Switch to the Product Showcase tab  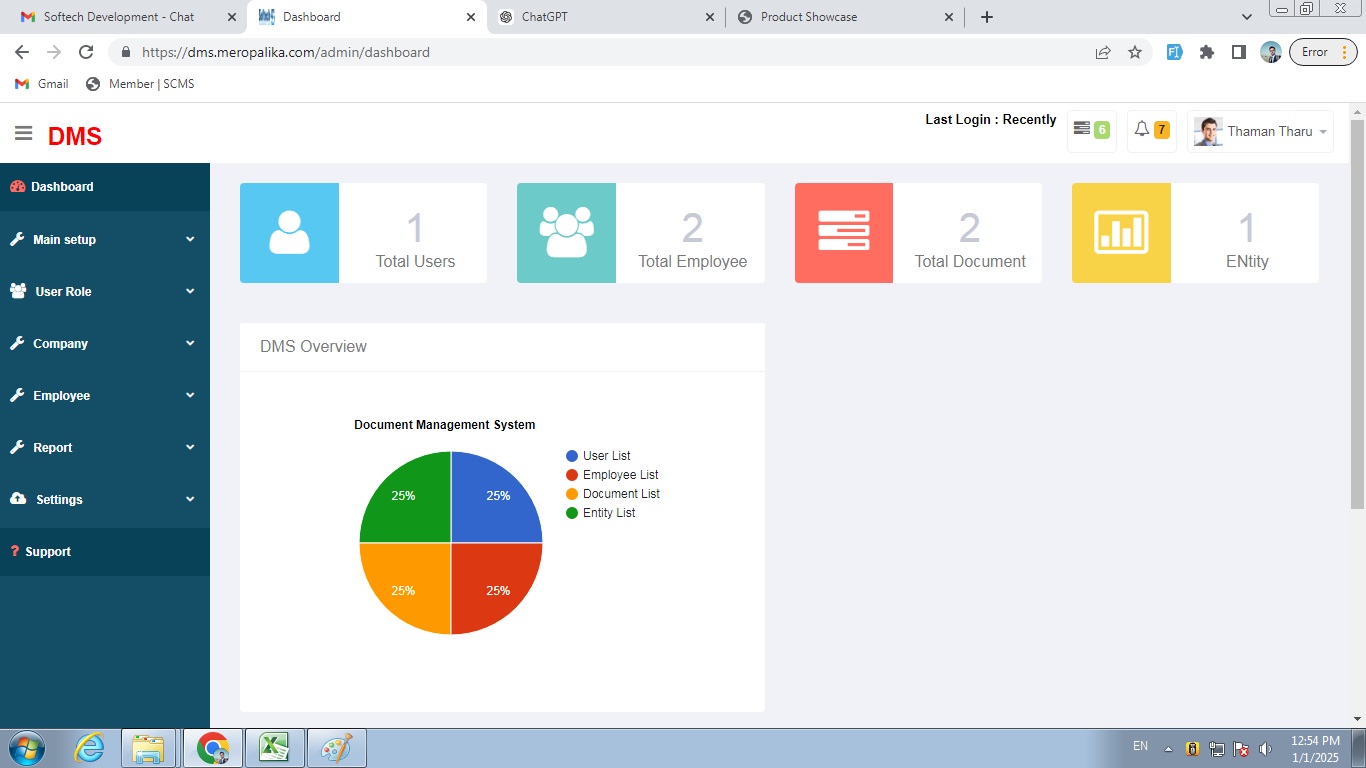point(808,17)
